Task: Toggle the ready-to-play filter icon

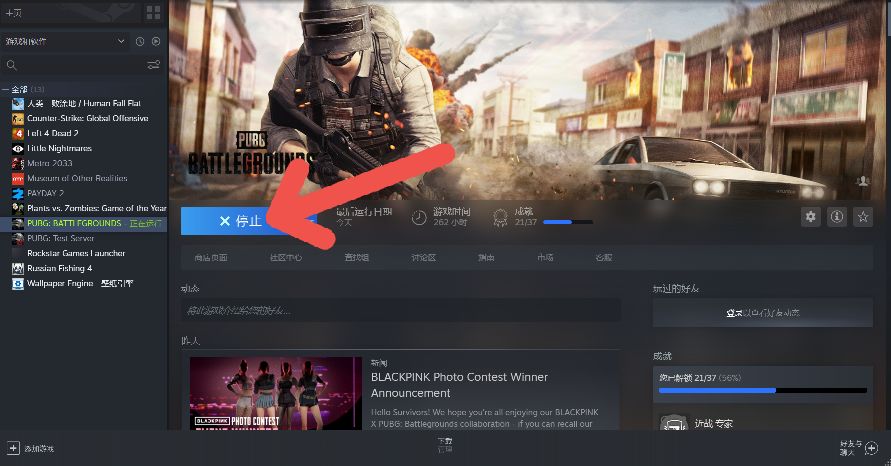Action: pyautogui.click(x=156, y=41)
